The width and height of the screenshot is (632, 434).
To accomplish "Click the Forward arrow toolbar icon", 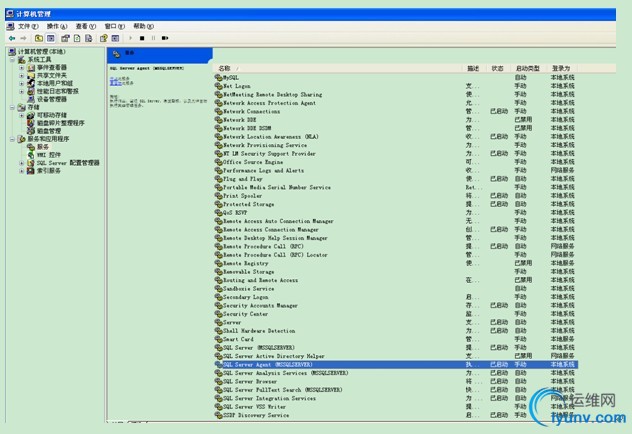I will pyautogui.click(x=23, y=38).
